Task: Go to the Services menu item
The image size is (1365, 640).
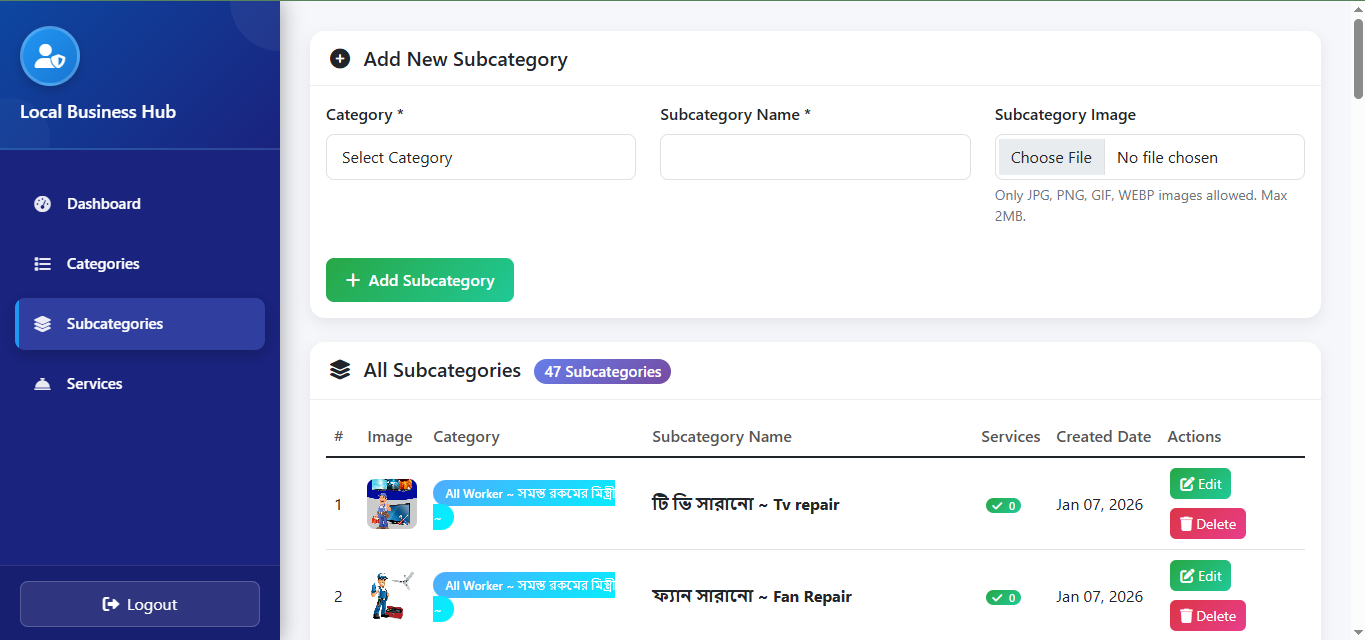Action: coord(95,384)
